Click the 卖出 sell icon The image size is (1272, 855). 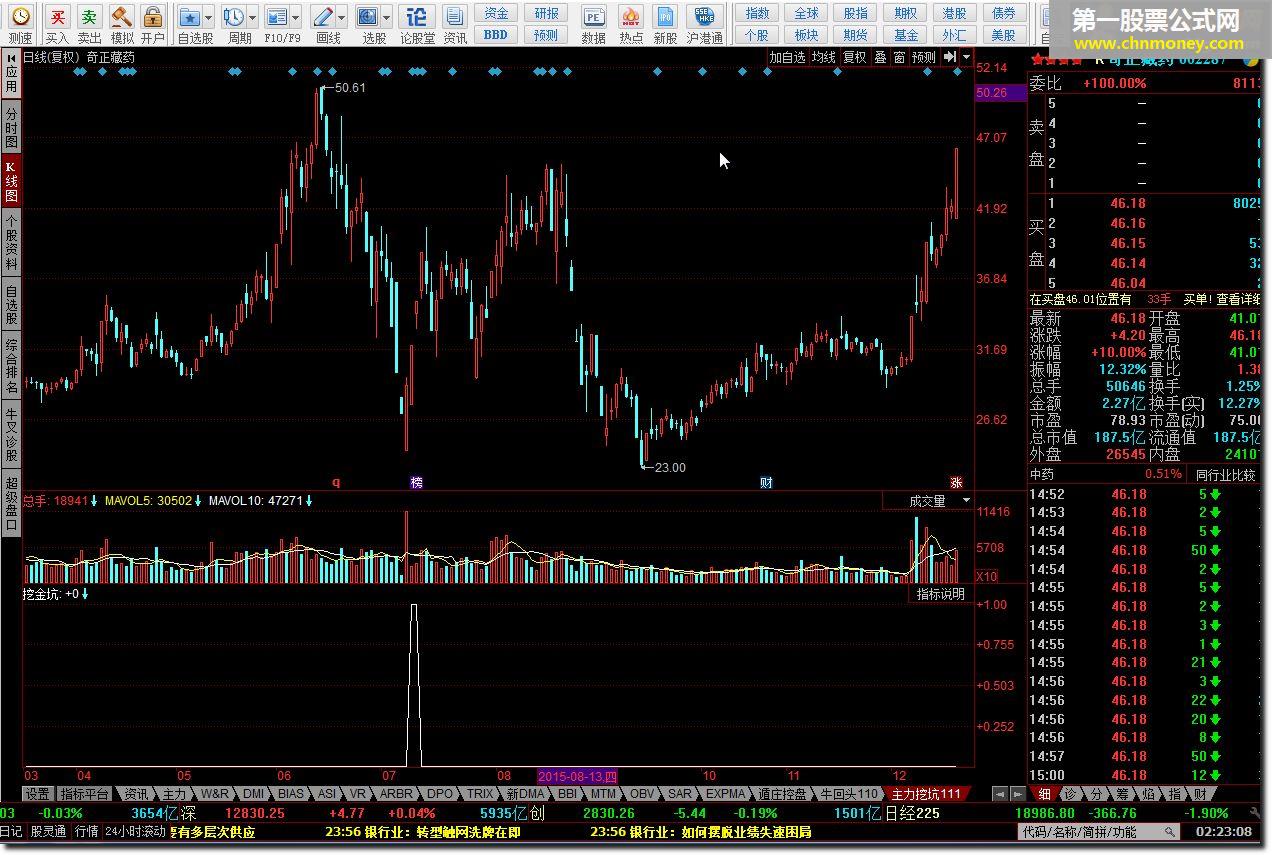90,17
